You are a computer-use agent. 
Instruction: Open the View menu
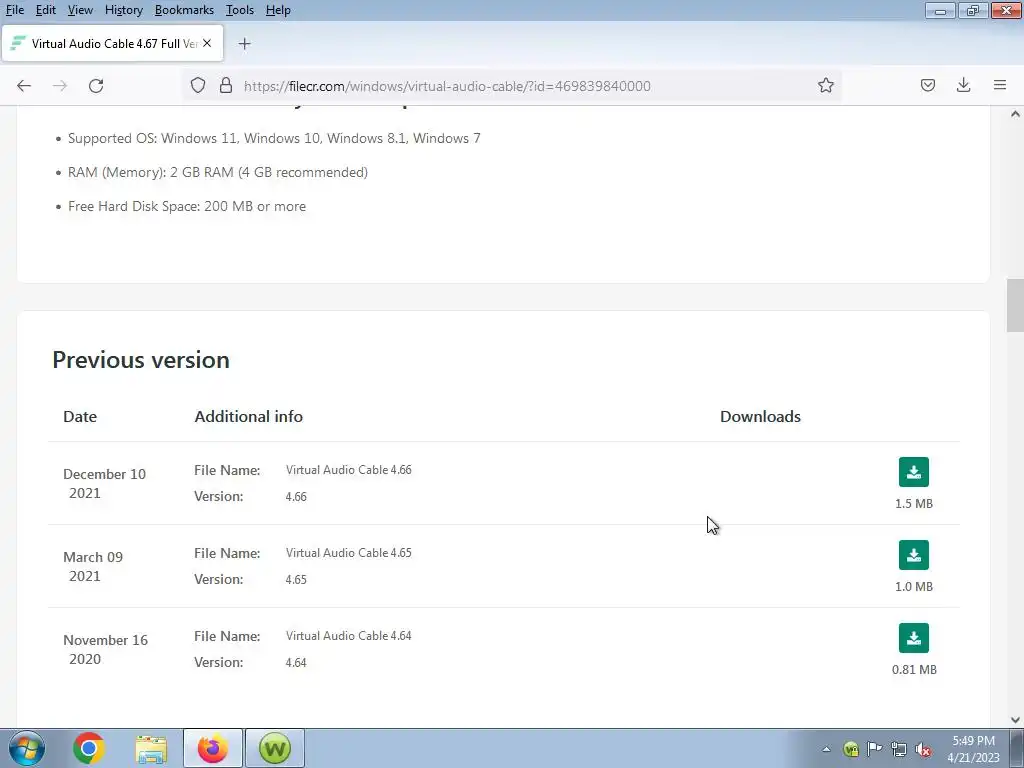click(x=80, y=10)
